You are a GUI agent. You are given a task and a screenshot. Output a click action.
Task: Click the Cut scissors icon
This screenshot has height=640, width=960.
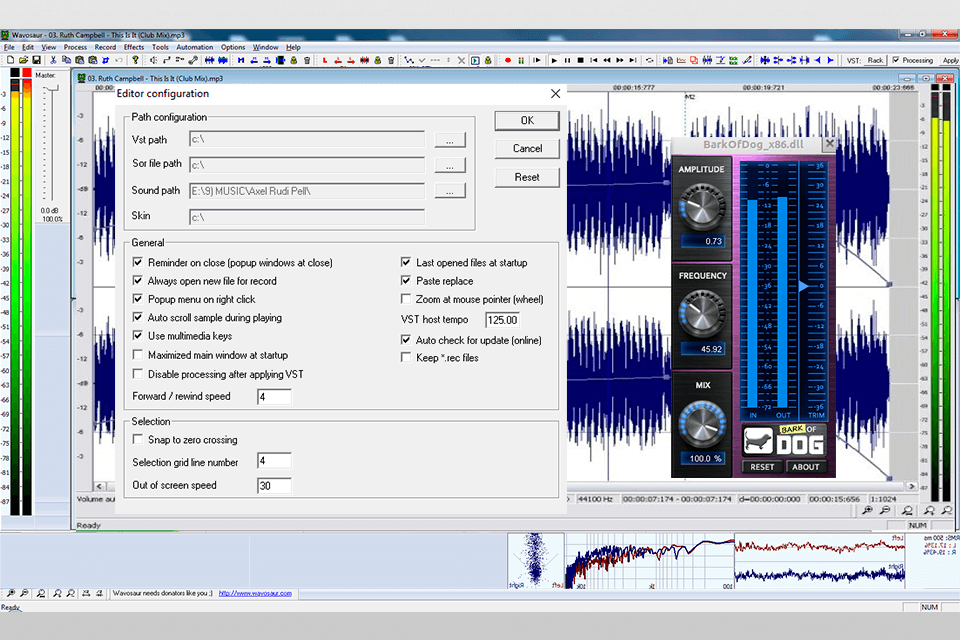click(x=52, y=60)
